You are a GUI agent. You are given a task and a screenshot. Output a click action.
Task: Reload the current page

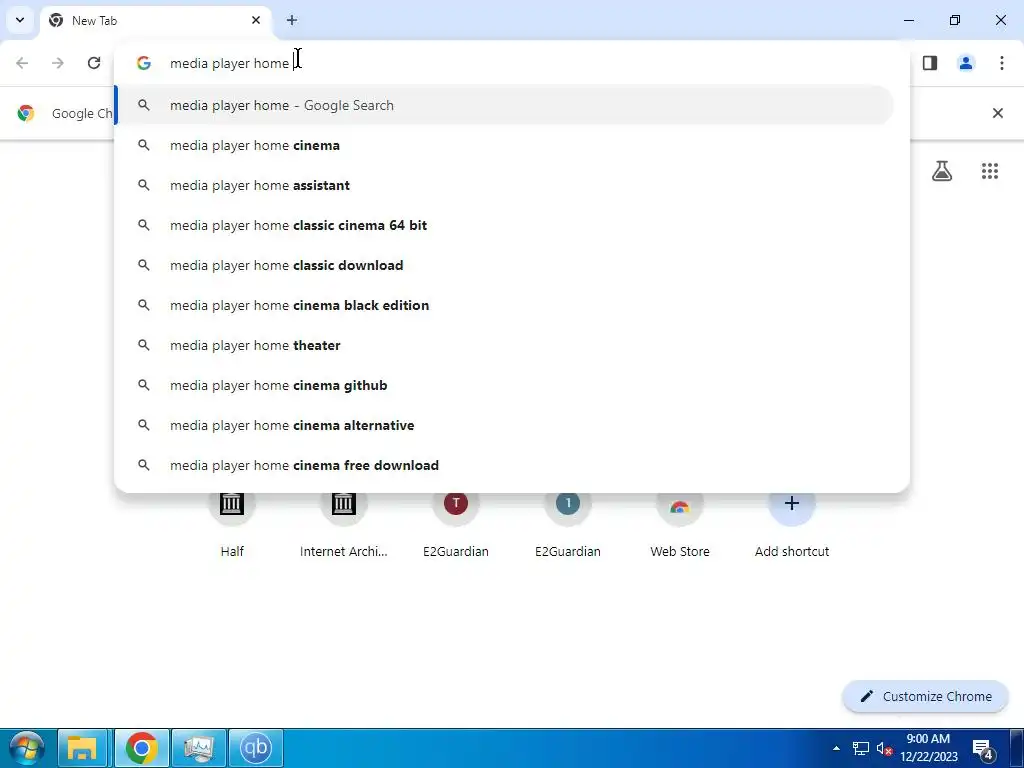tap(94, 63)
